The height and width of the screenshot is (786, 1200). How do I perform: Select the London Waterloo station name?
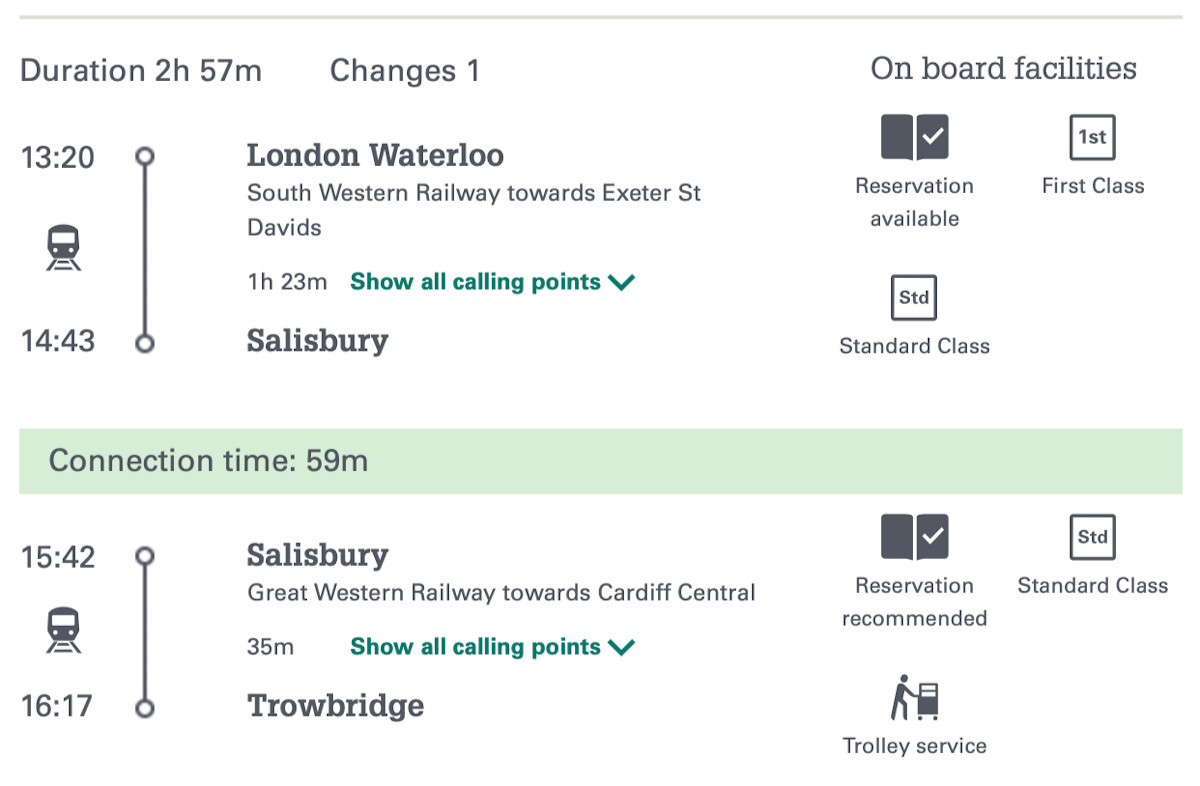coord(375,155)
